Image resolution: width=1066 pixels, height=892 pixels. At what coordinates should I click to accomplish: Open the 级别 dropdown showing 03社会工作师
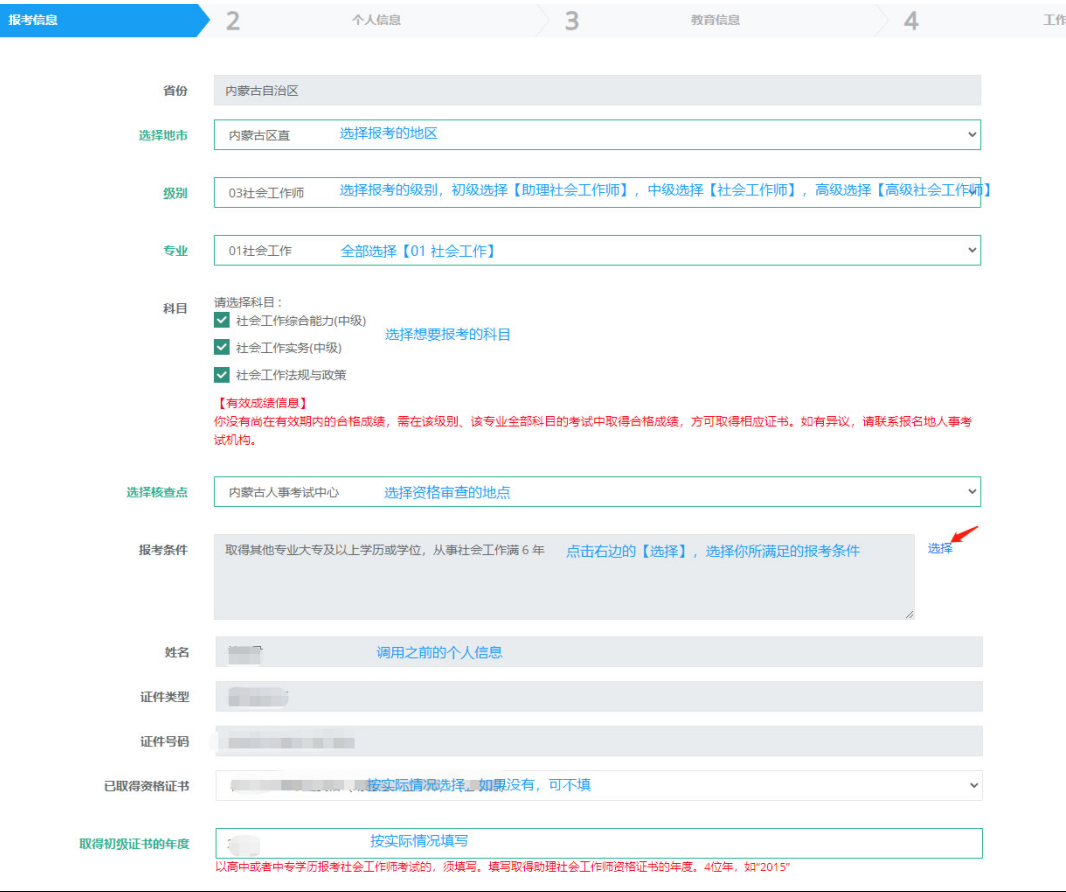[597, 193]
